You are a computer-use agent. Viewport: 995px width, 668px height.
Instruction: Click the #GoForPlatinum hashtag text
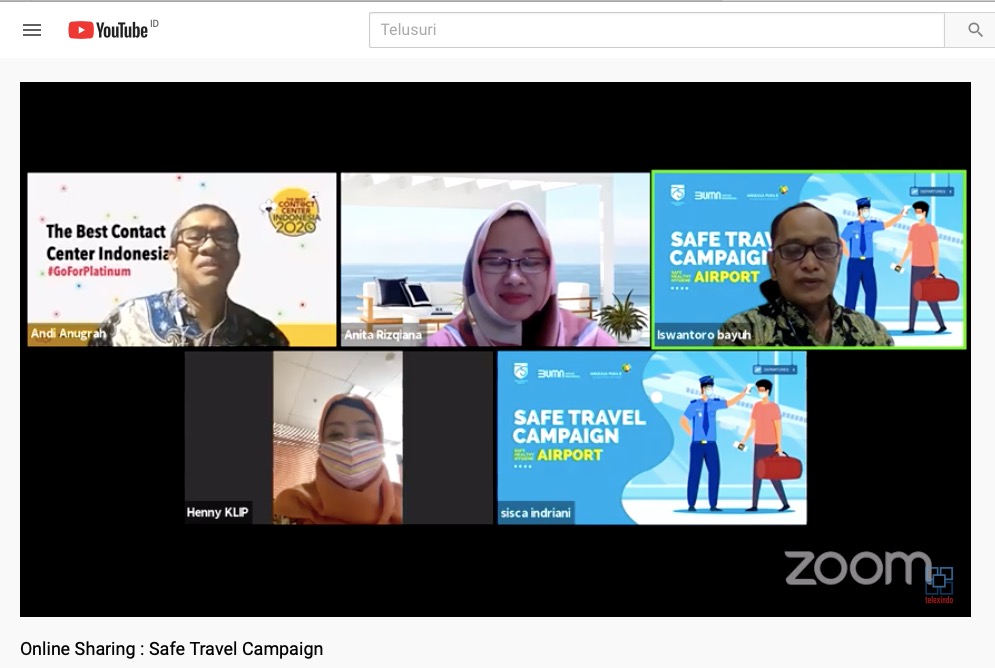coord(88,272)
